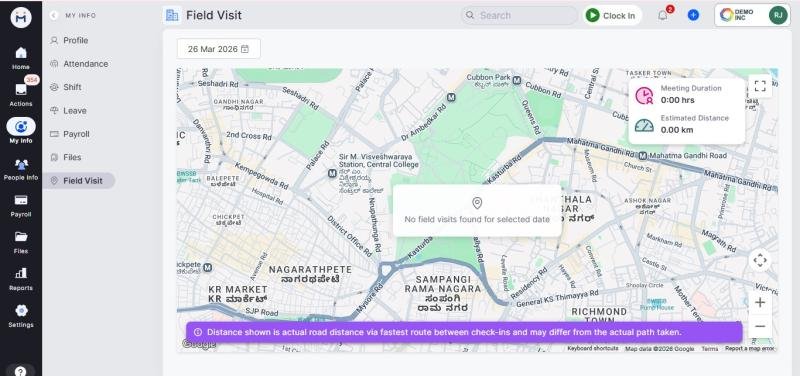Click the blue plus quick-add icon

coord(693,15)
